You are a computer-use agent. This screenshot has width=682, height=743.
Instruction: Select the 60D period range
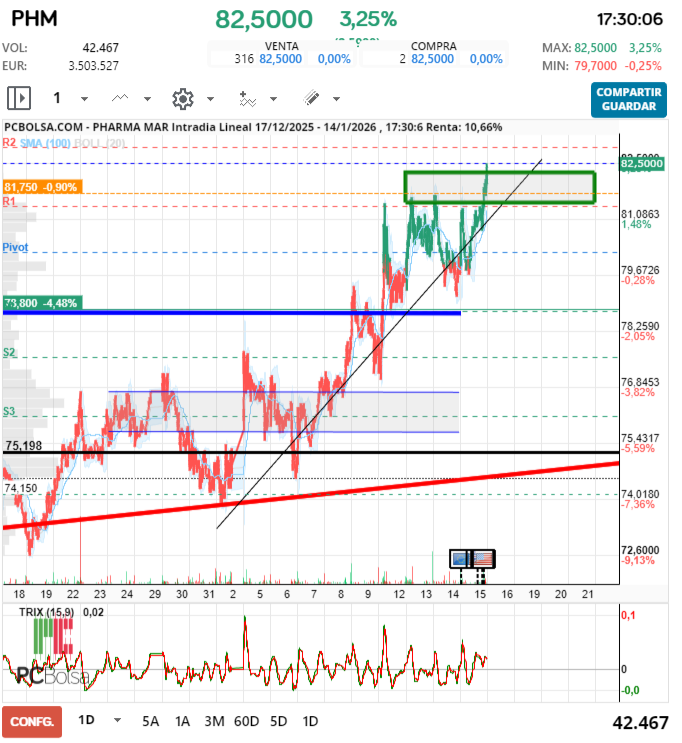[246, 721]
